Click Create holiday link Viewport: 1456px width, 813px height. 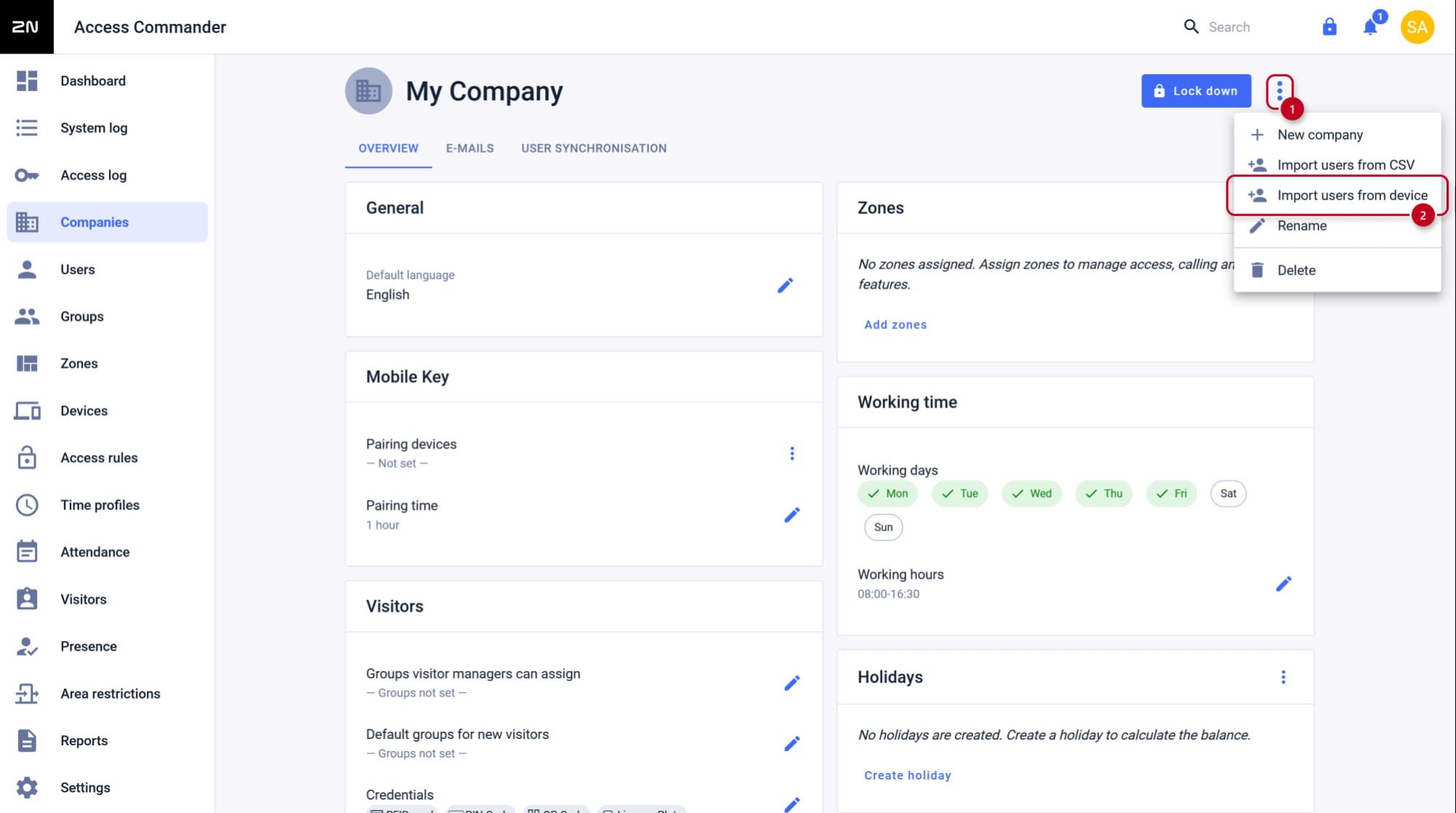tap(907, 775)
